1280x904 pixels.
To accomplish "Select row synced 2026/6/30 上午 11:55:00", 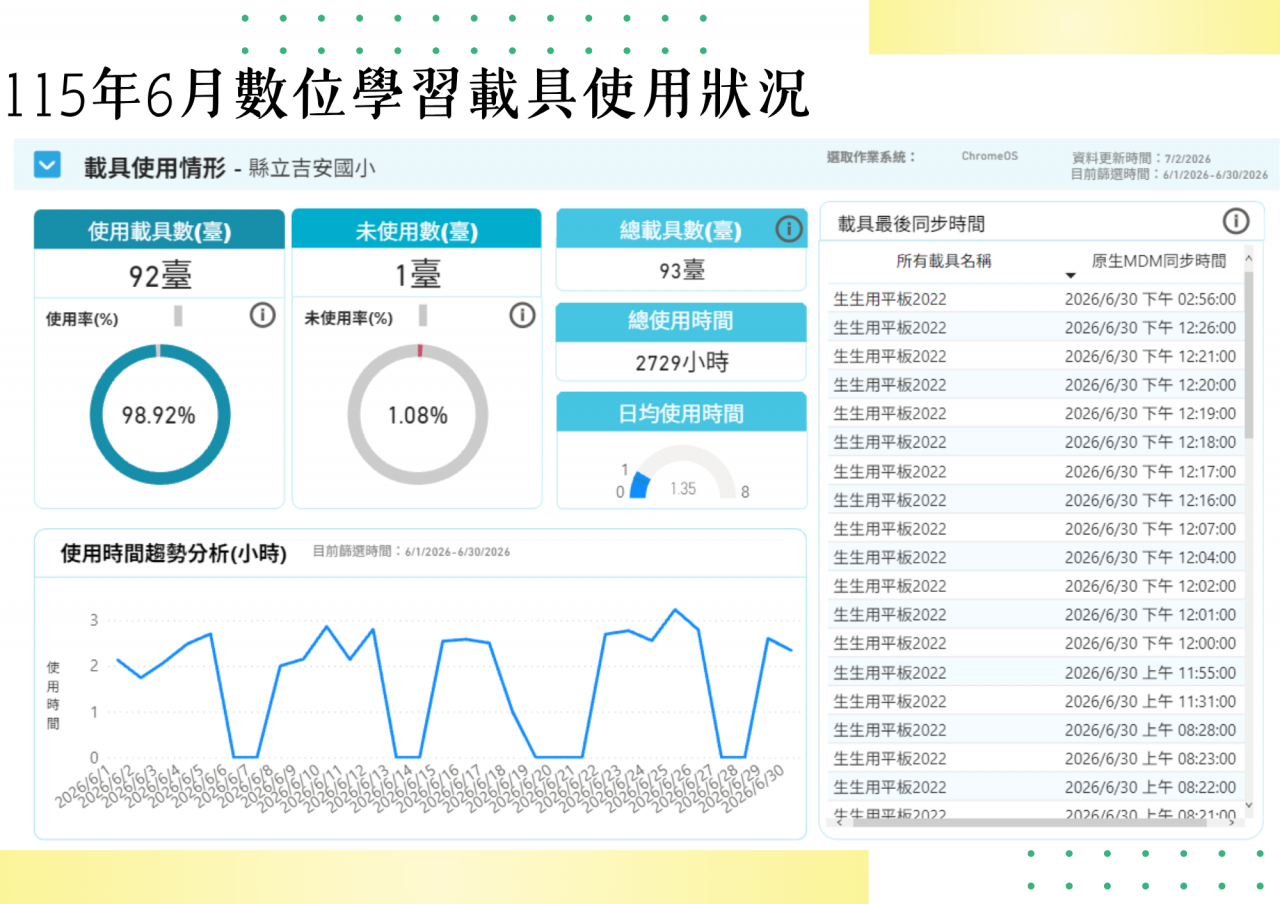I will (1036, 672).
